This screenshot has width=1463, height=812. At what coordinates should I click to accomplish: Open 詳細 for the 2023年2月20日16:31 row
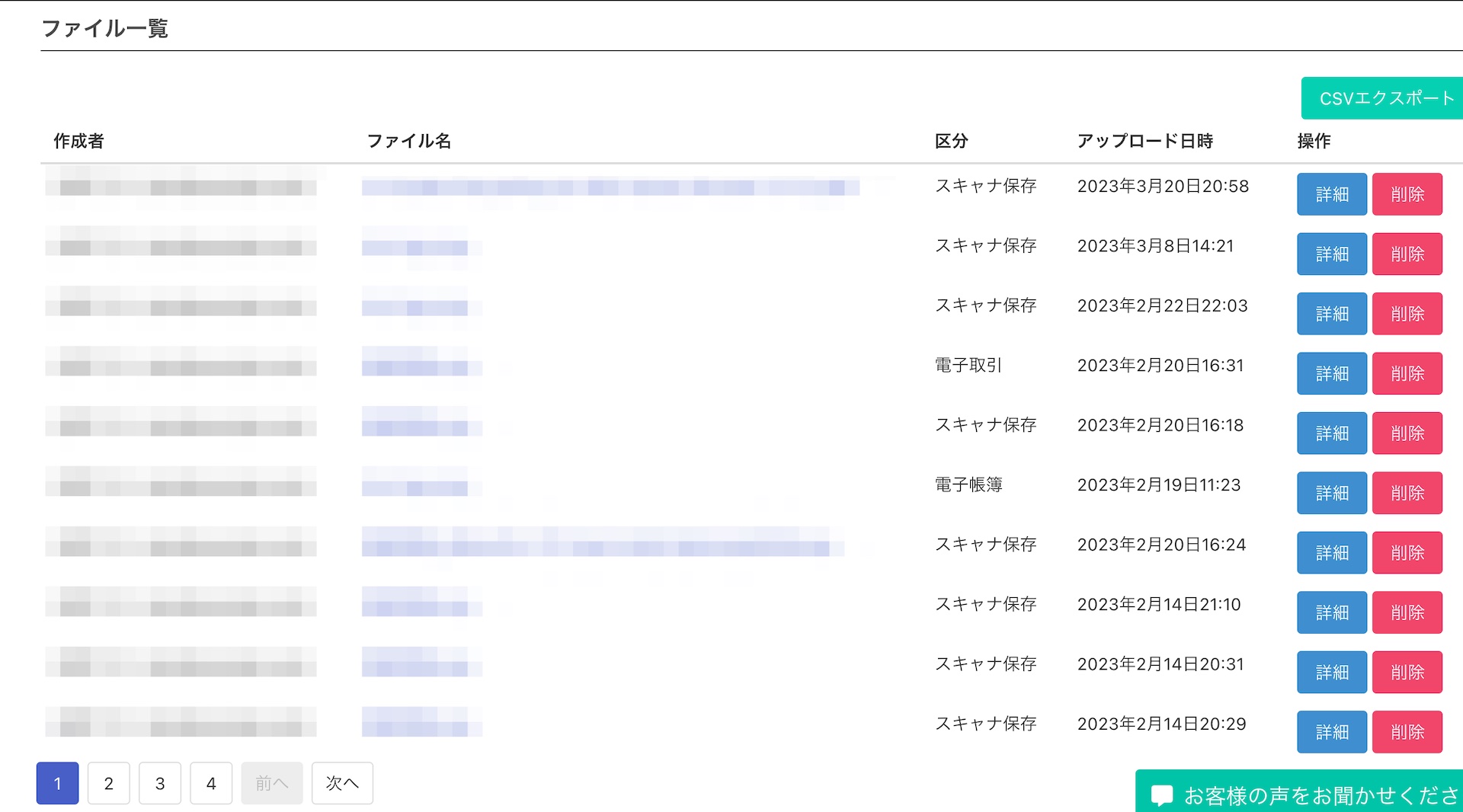(1332, 373)
